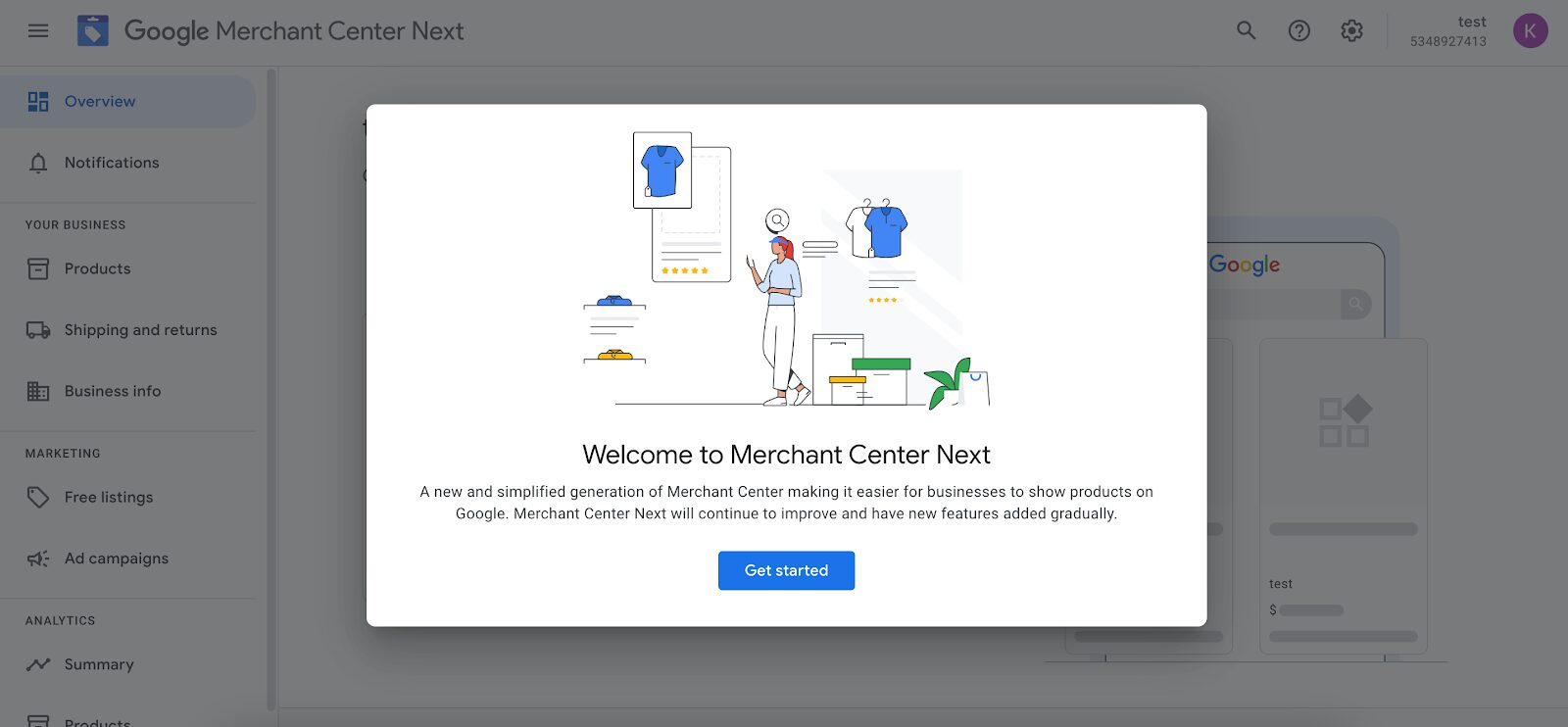The width and height of the screenshot is (1568, 727).
Task: Click the sidebar vertical scrollbar
Action: click(x=271, y=392)
